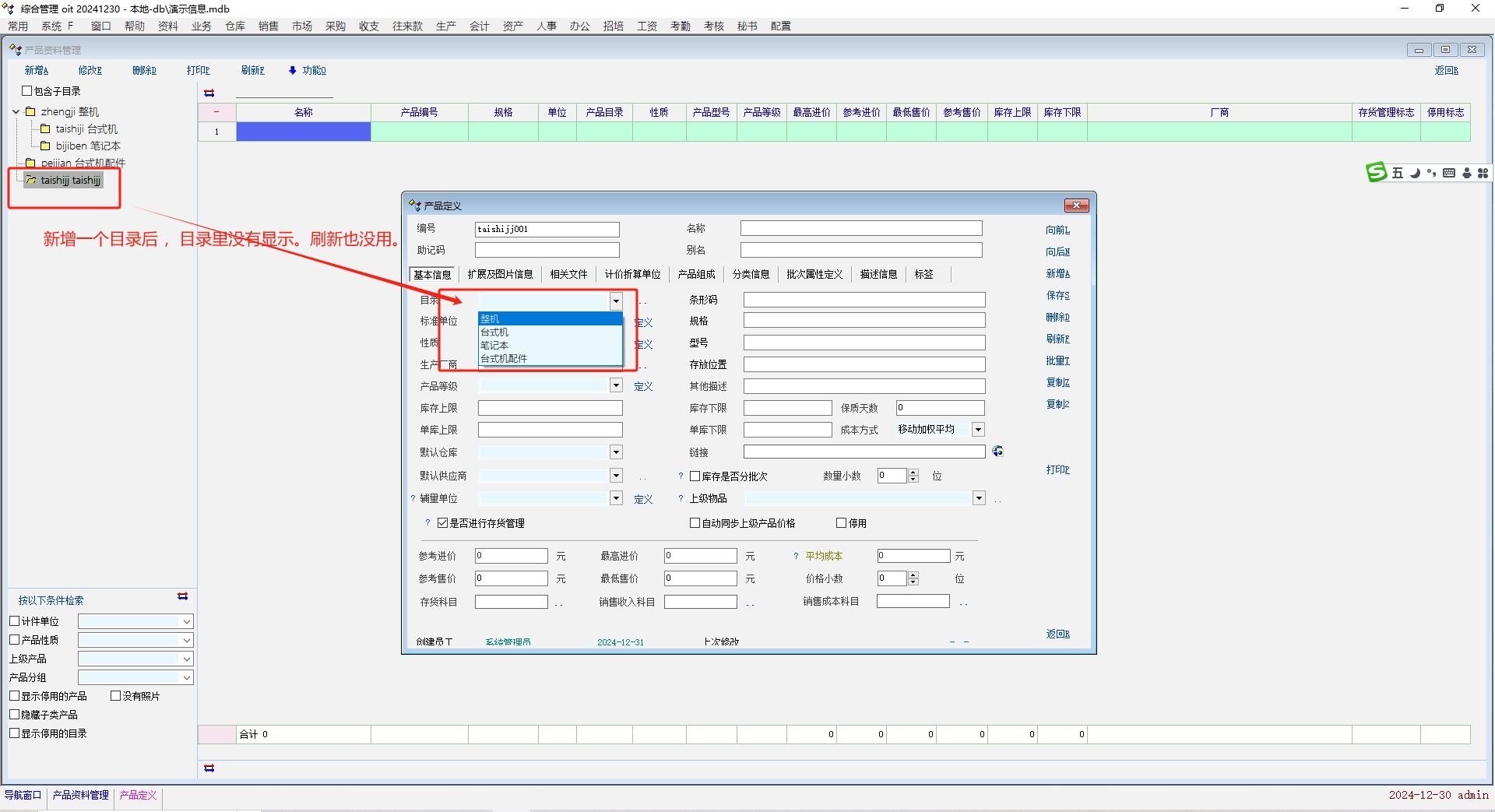1495x812 pixels.
Task: Click the 保存 button in product dialog
Action: tap(1057, 296)
